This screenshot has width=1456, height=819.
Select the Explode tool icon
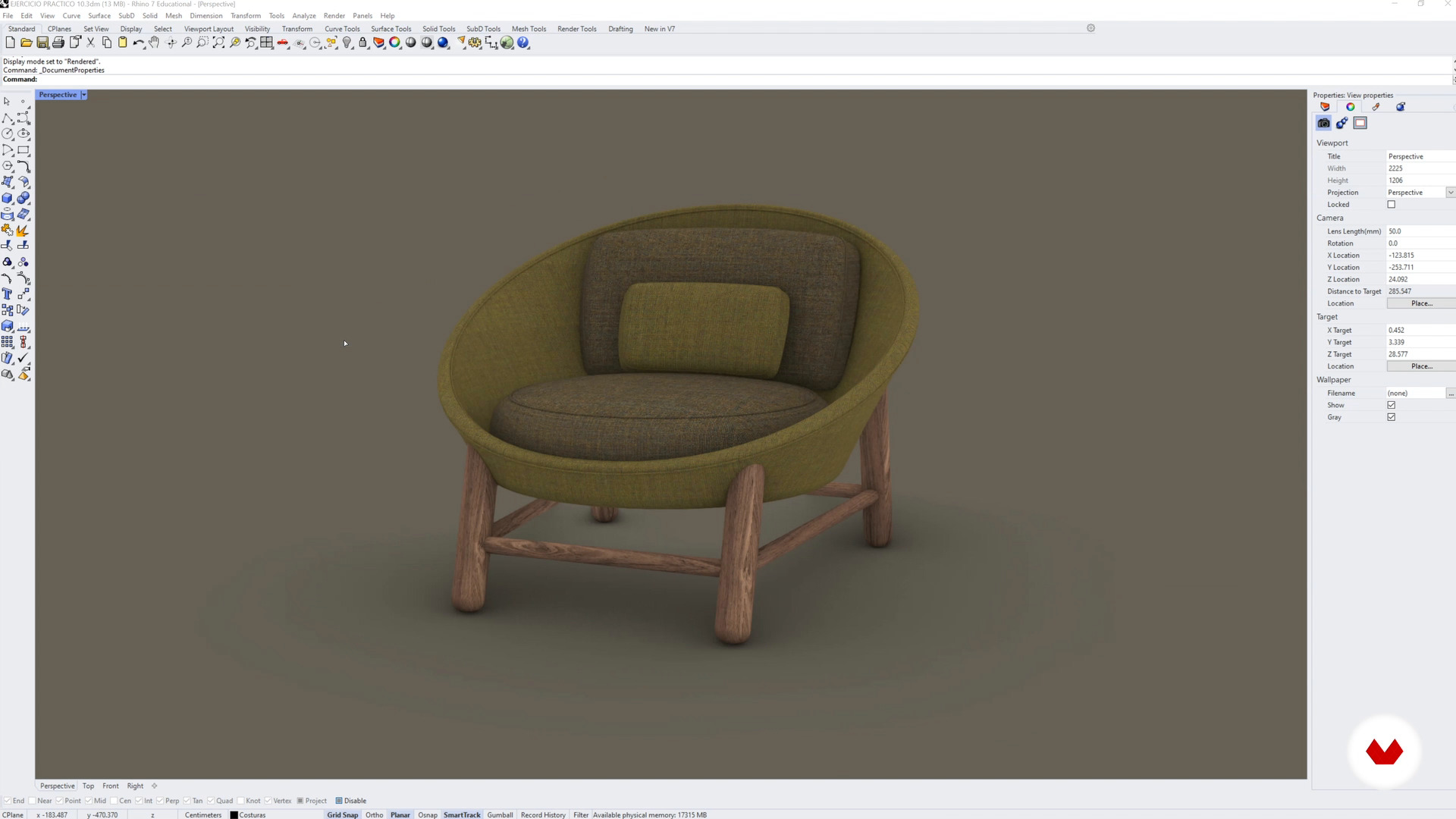(24, 230)
